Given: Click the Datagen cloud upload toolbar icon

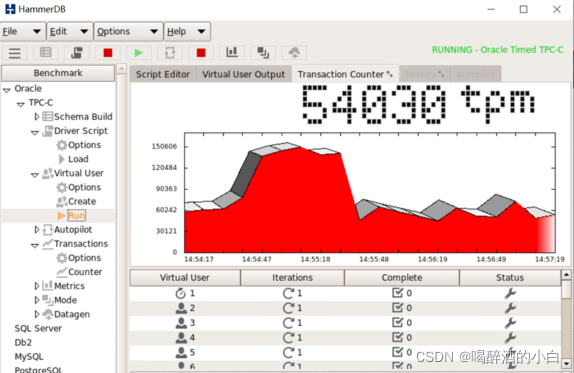Looking at the screenshot, I should tap(294, 53).
